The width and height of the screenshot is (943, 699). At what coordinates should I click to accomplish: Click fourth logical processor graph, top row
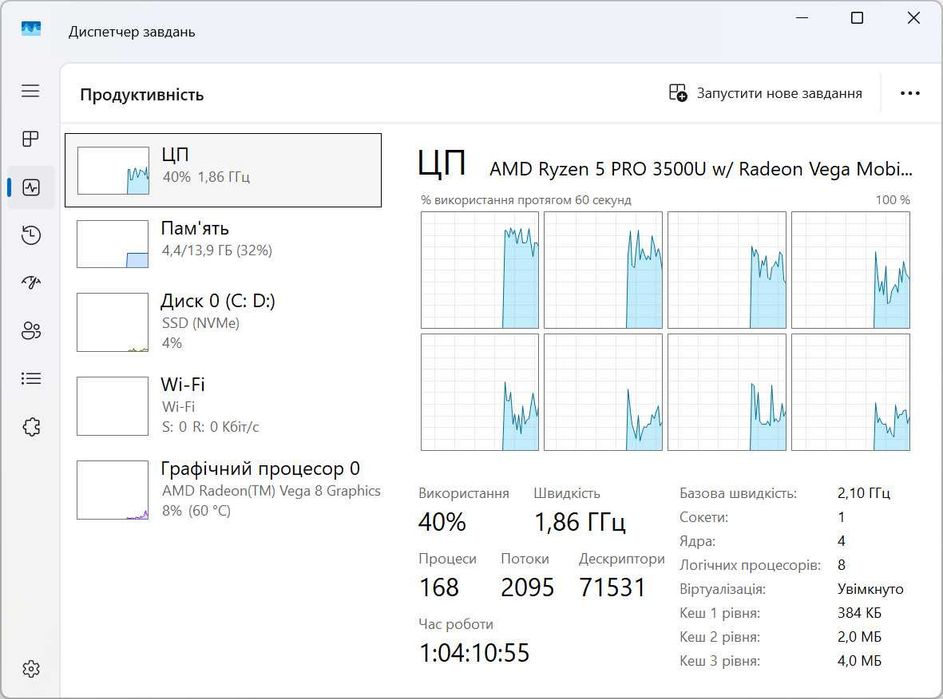tap(850, 269)
